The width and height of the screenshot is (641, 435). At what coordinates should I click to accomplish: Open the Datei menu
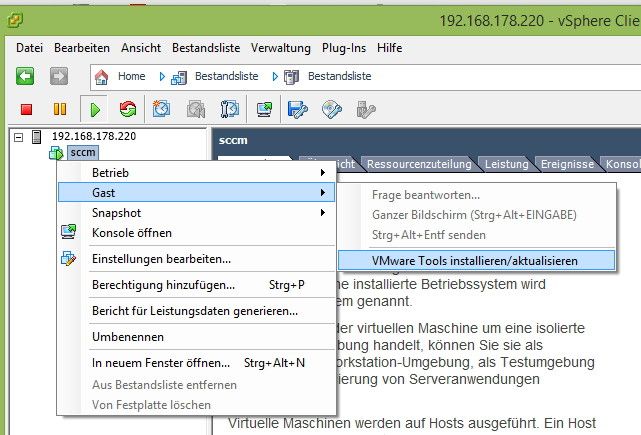[29, 48]
